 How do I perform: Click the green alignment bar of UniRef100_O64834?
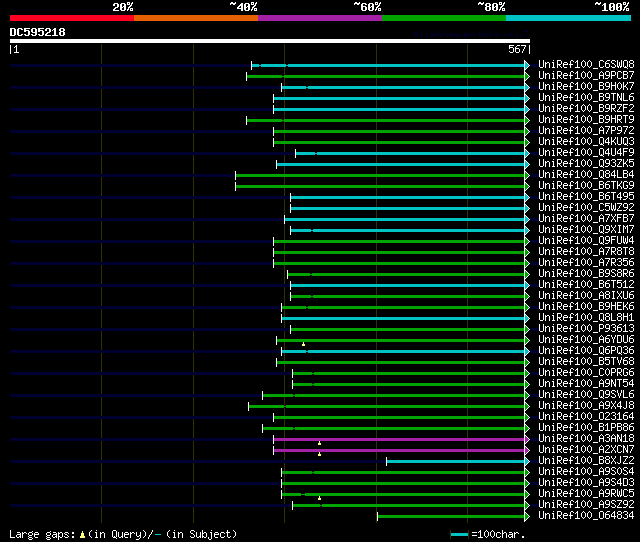pos(451,517)
